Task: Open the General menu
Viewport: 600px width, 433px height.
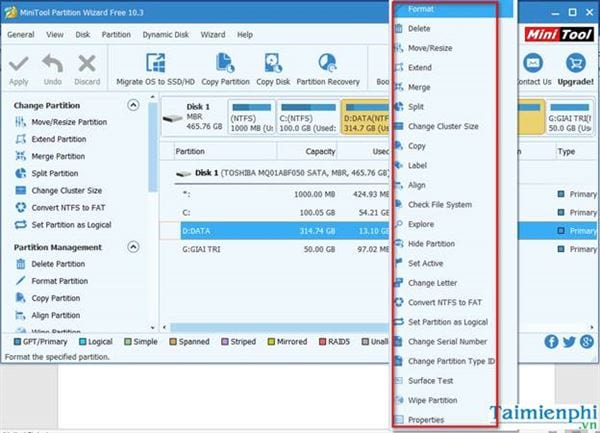Action: click(x=21, y=35)
